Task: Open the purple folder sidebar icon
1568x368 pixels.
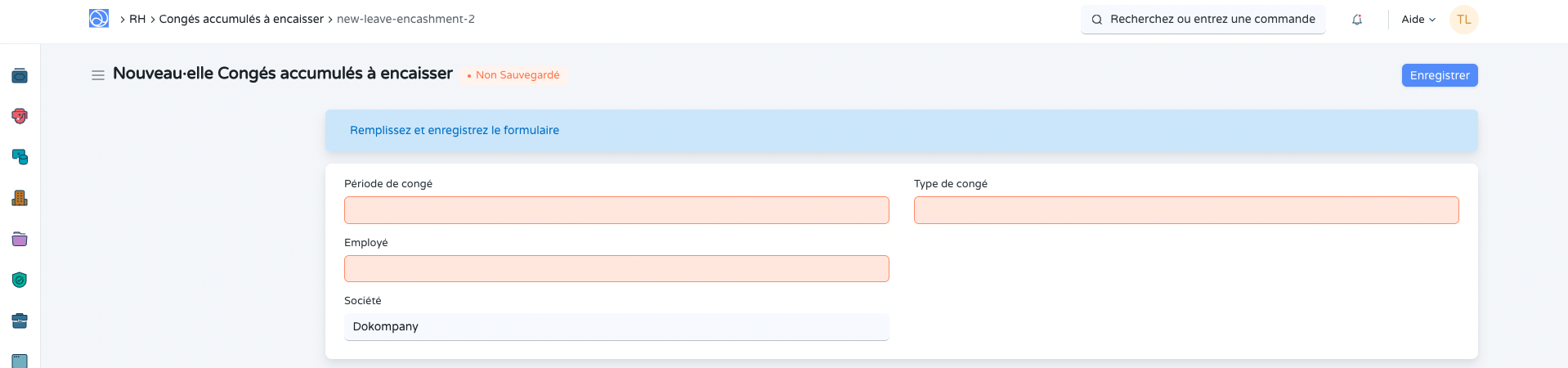Action: point(20,239)
